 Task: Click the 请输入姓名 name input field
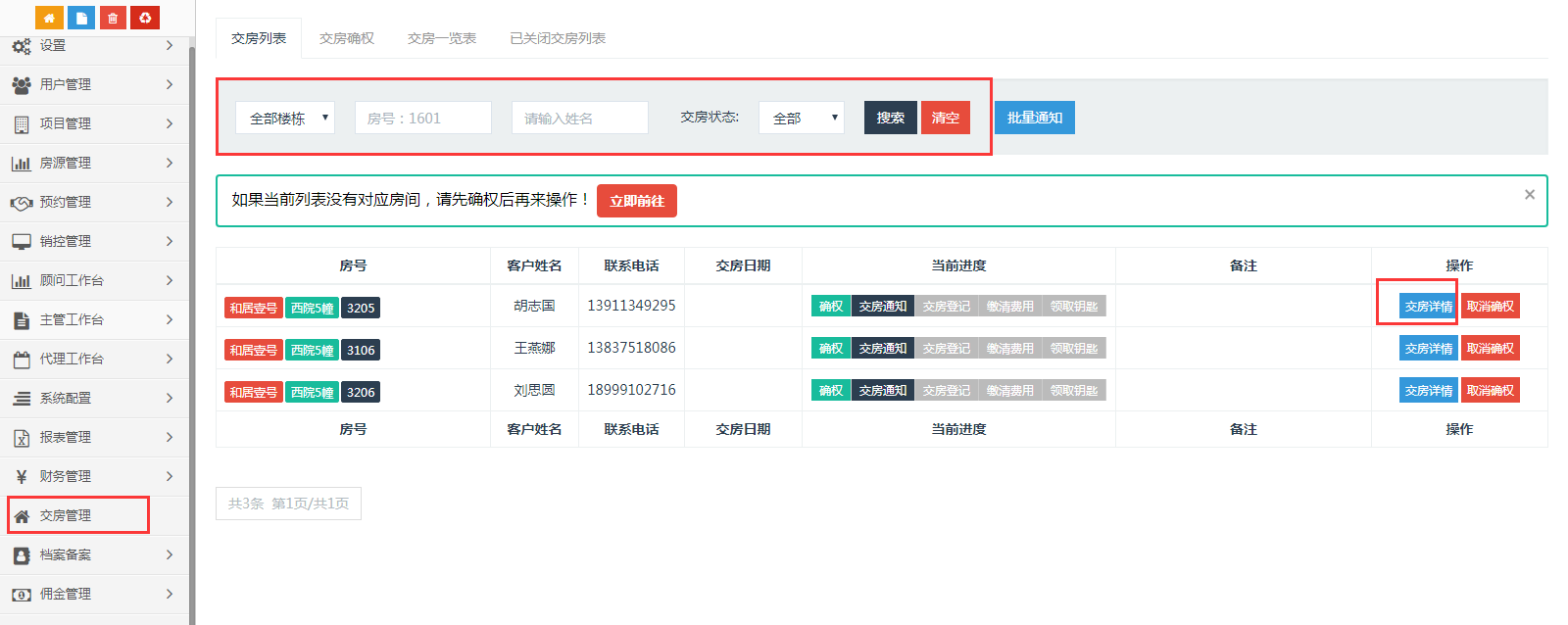[580, 118]
